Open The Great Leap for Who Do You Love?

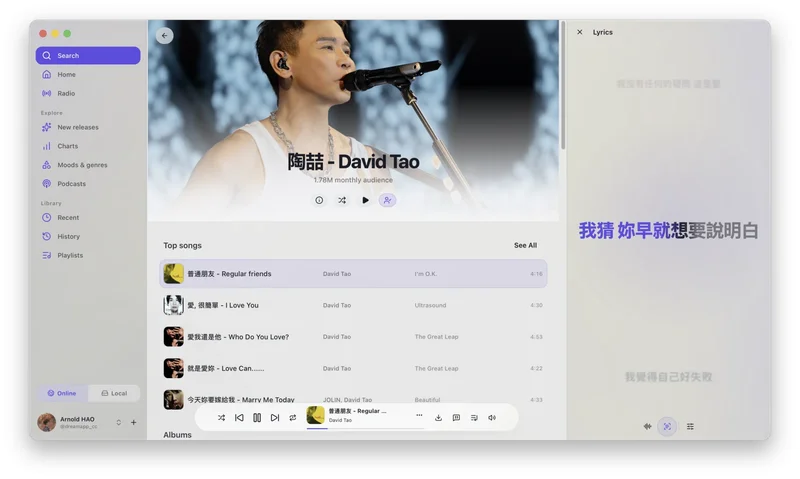click(436, 337)
